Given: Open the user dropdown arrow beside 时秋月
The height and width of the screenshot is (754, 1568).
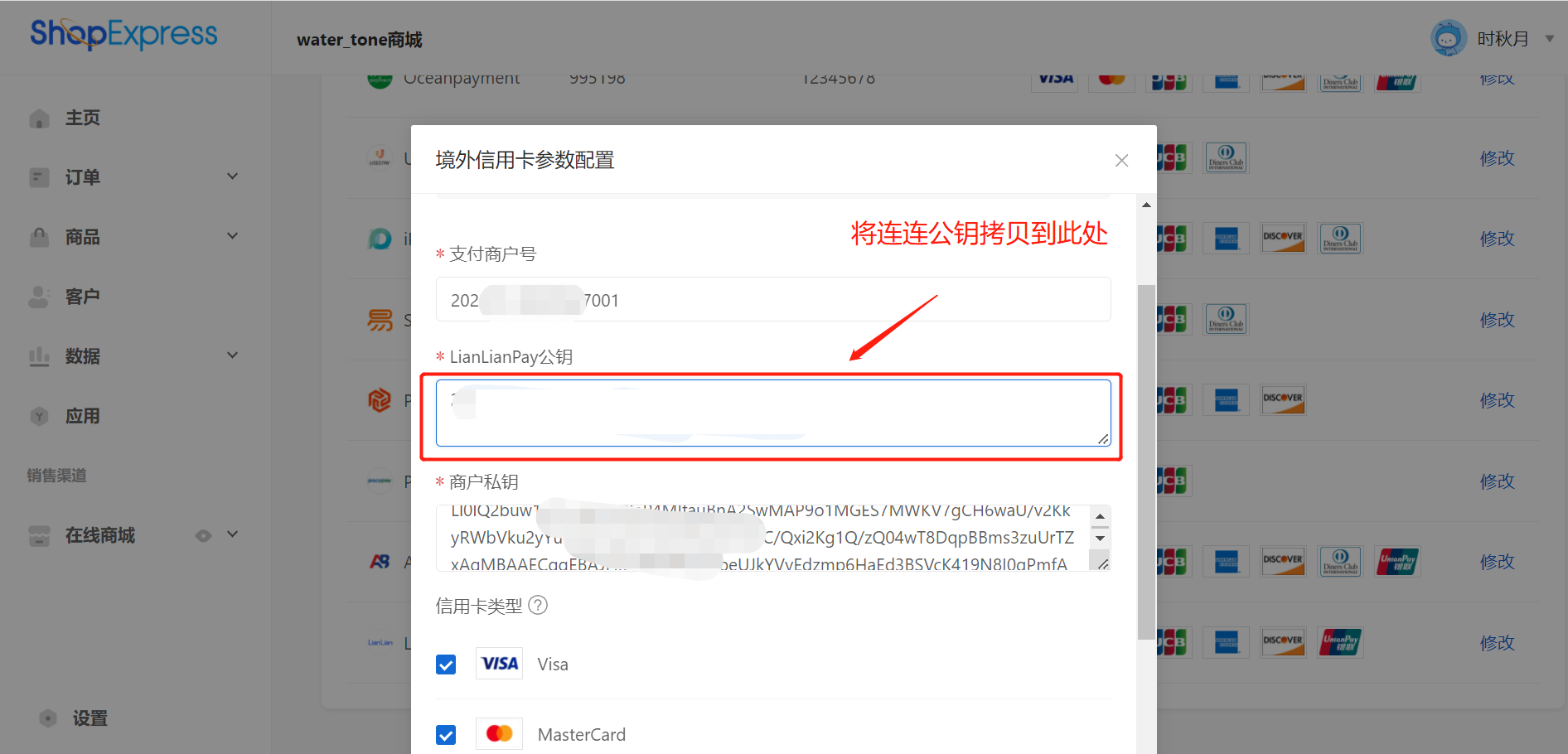Looking at the screenshot, I should [1550, 39].
